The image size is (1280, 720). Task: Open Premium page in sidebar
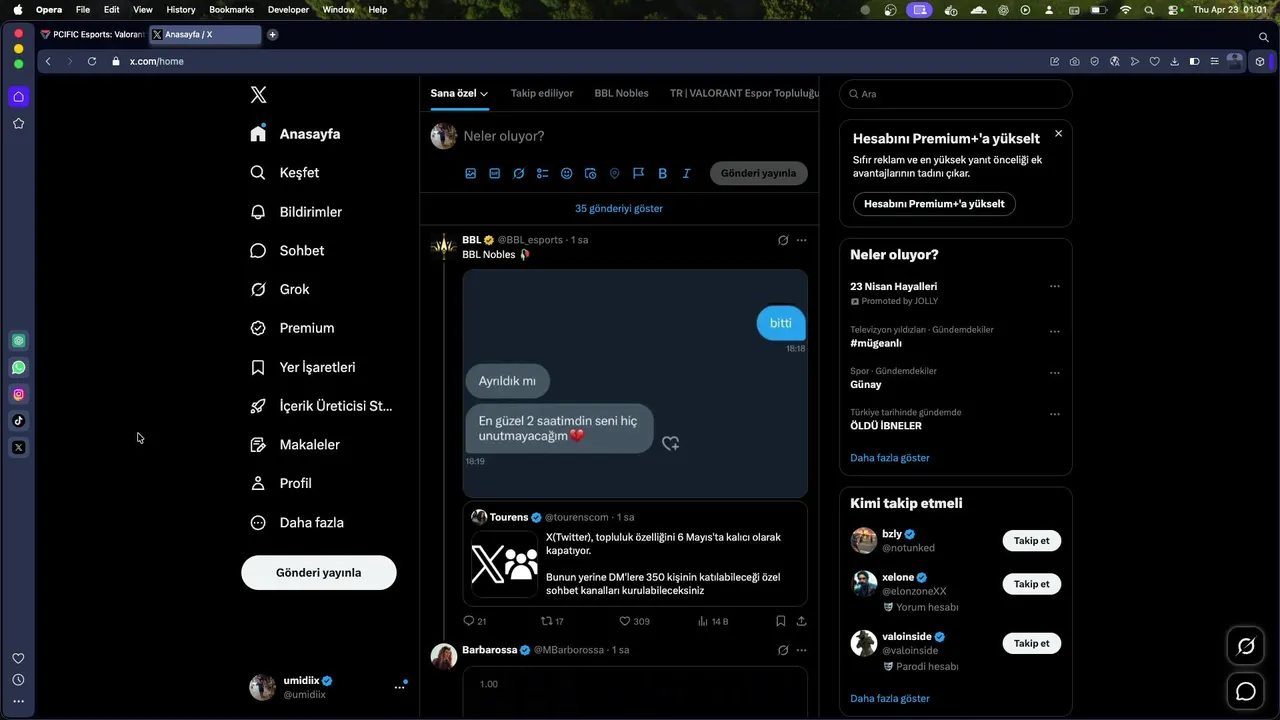[x=292, y=328]
